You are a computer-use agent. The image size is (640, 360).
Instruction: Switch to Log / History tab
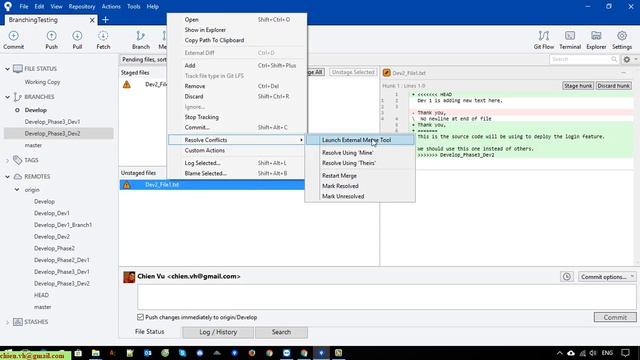[x=218, y=332]
